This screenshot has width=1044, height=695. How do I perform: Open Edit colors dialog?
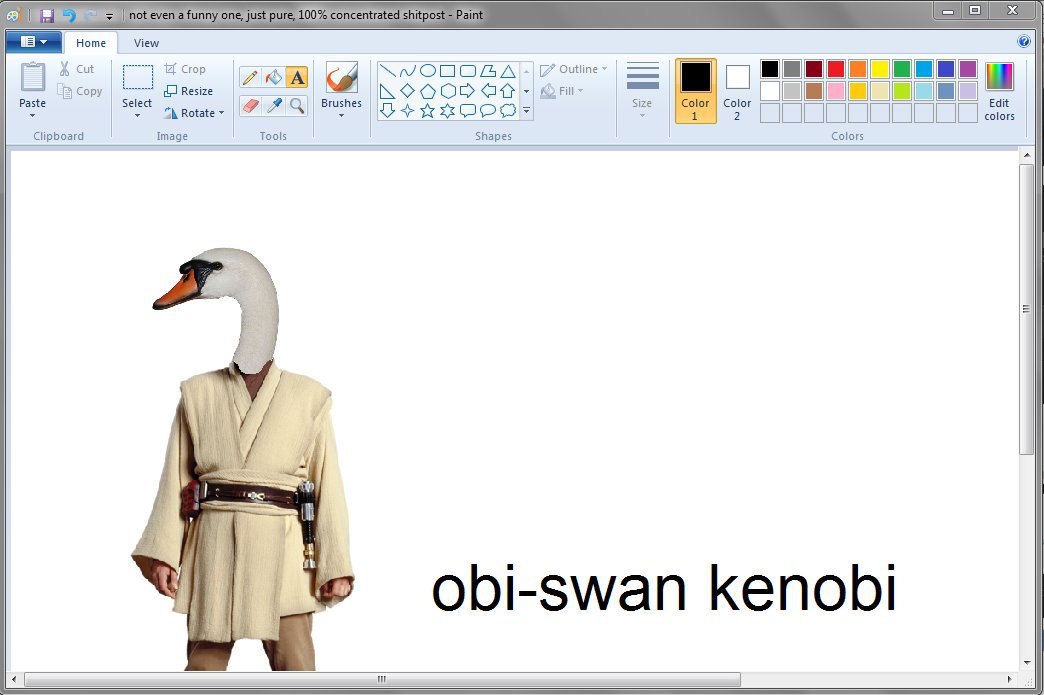(x=999, y=91)
